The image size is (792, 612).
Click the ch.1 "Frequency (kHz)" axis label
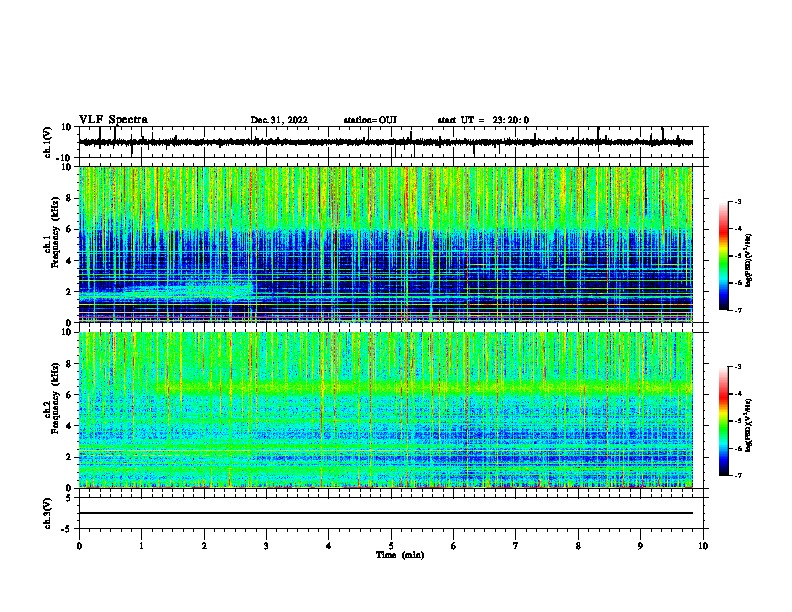click(x=55, y=232)
